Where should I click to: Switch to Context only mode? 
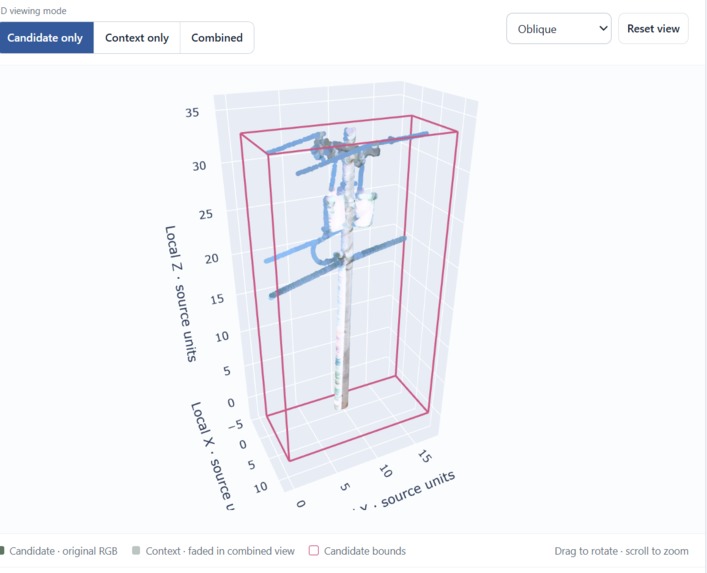click(137, 37)
